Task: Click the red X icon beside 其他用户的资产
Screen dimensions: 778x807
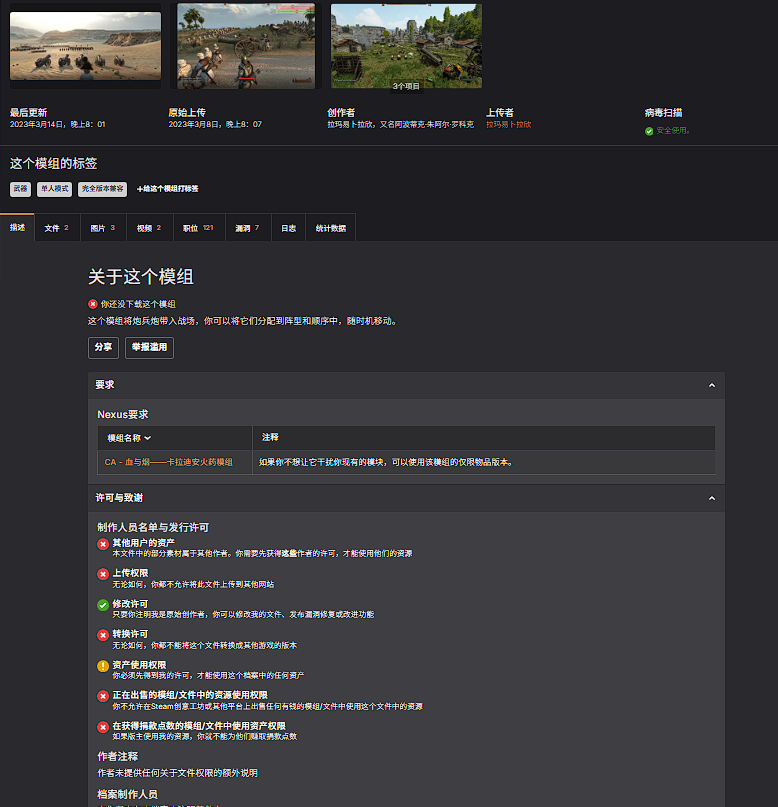Action: [x=103, y=544]
